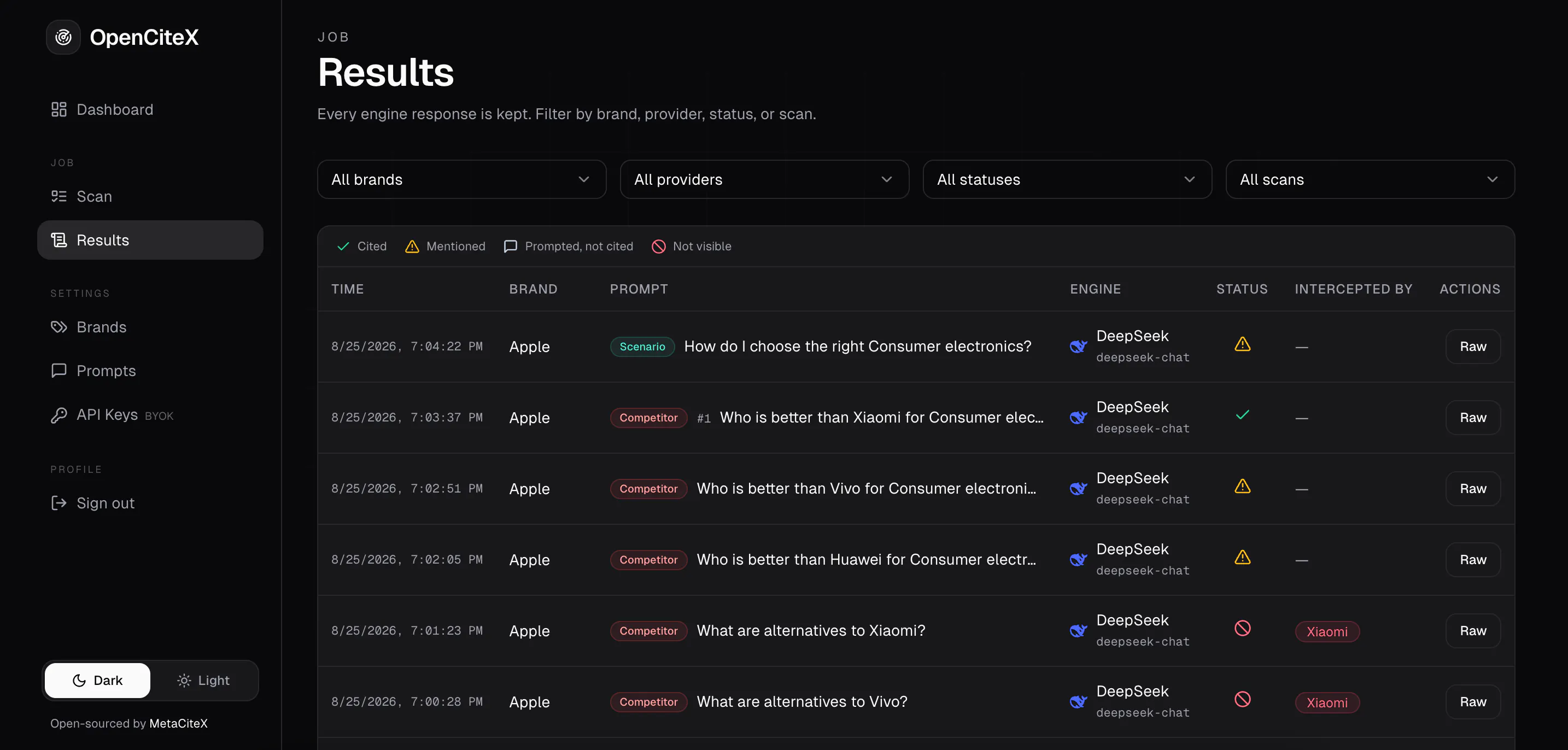
Task: Click the sun icon on the Light theme button
Action: [184, 681]
